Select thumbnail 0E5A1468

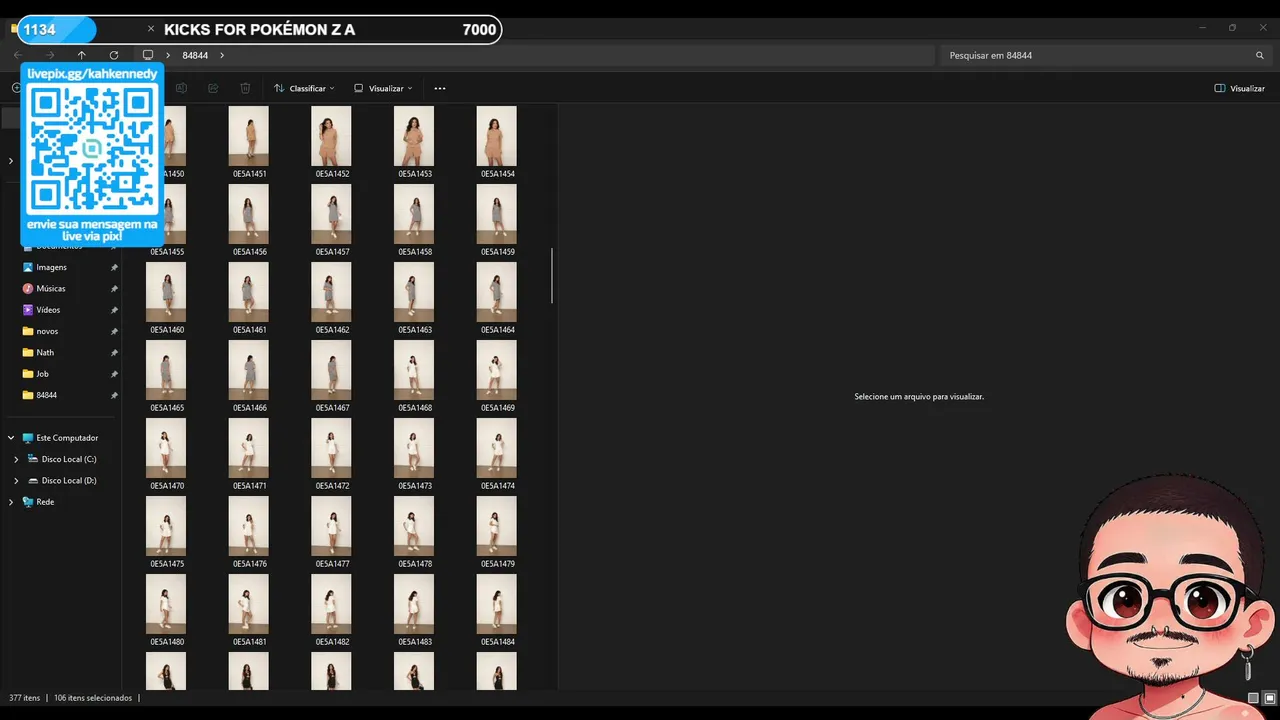point(414,370)
